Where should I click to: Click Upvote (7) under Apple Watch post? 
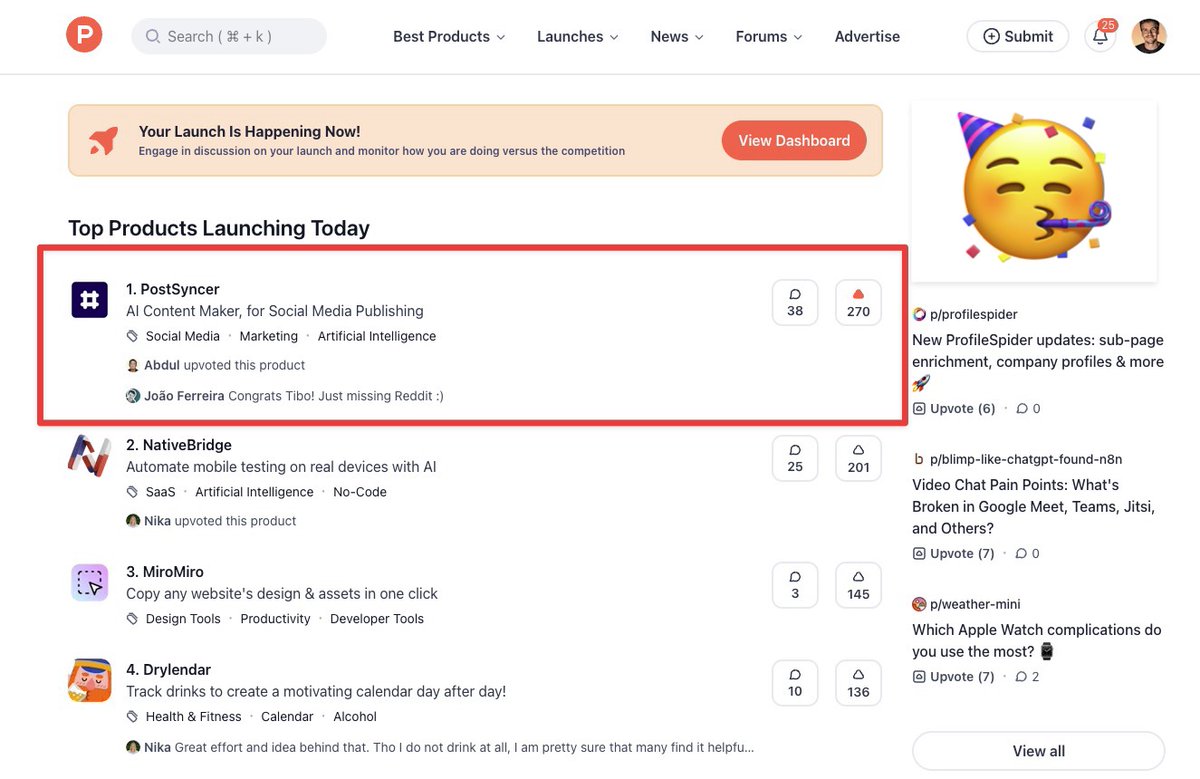[954, 677]
